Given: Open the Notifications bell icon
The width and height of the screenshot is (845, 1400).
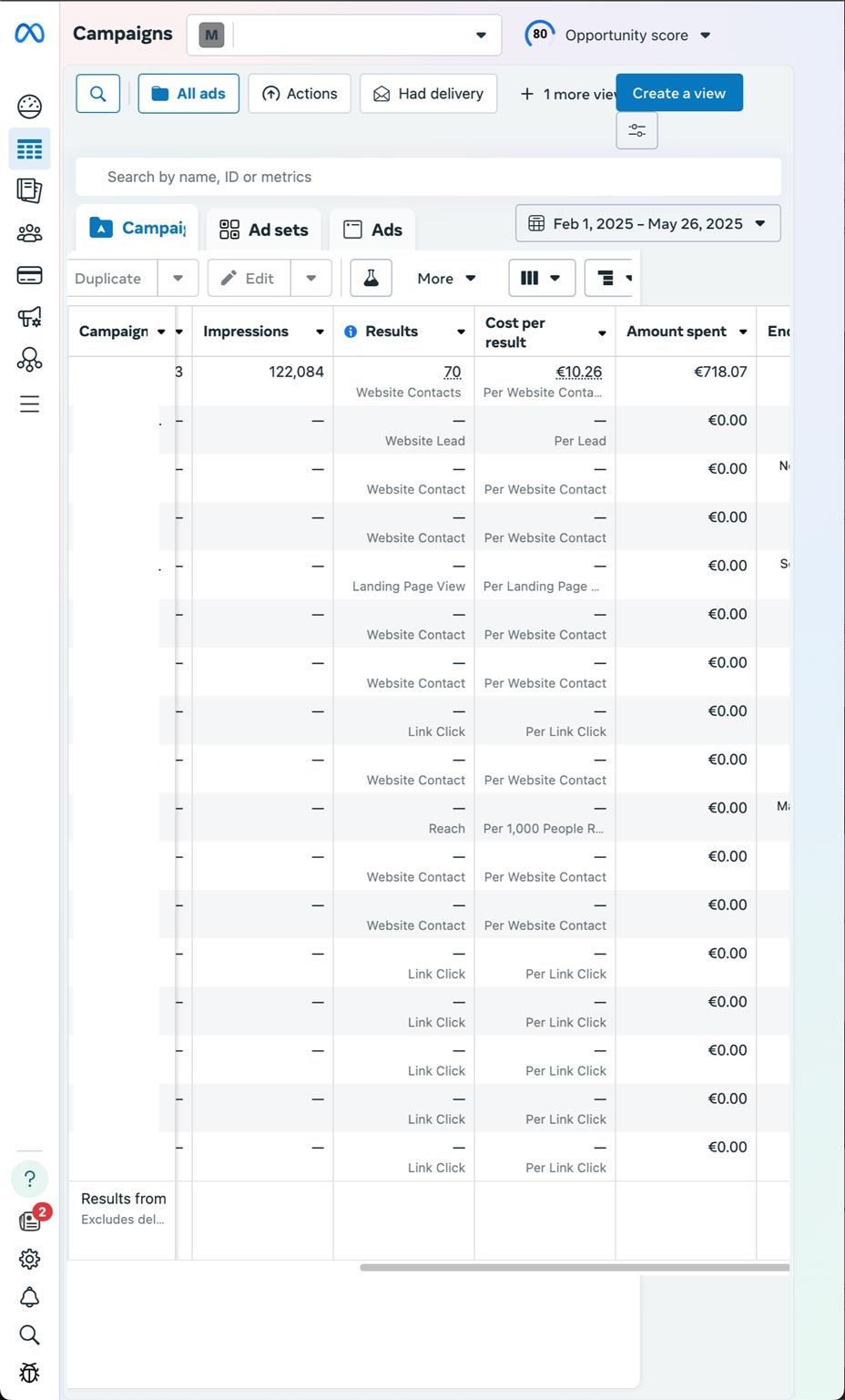Looking at the screenshot, I should point(29,1297).
